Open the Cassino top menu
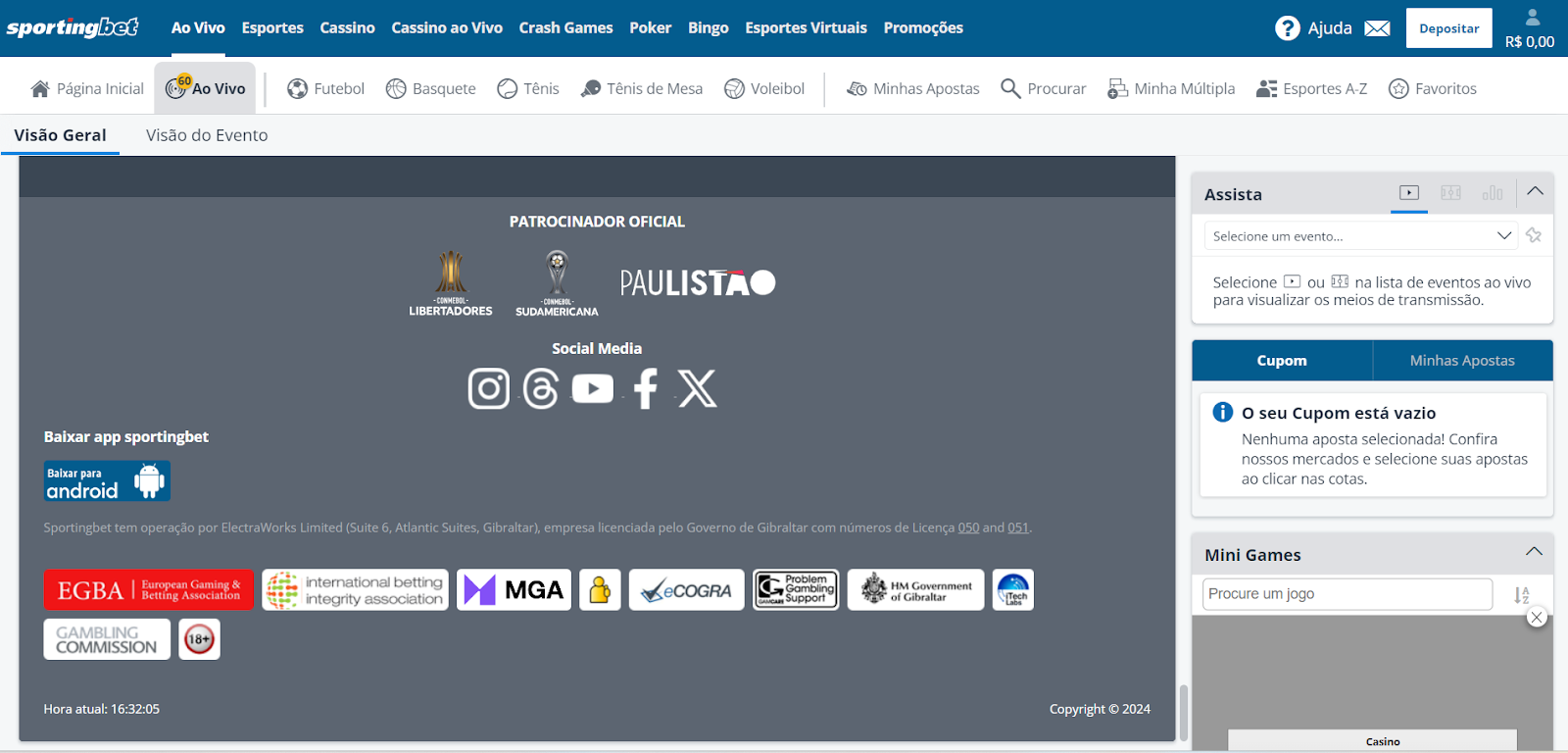Viewport: 1568px width, 753px height. pyautogui.click(x=347, y=27)
